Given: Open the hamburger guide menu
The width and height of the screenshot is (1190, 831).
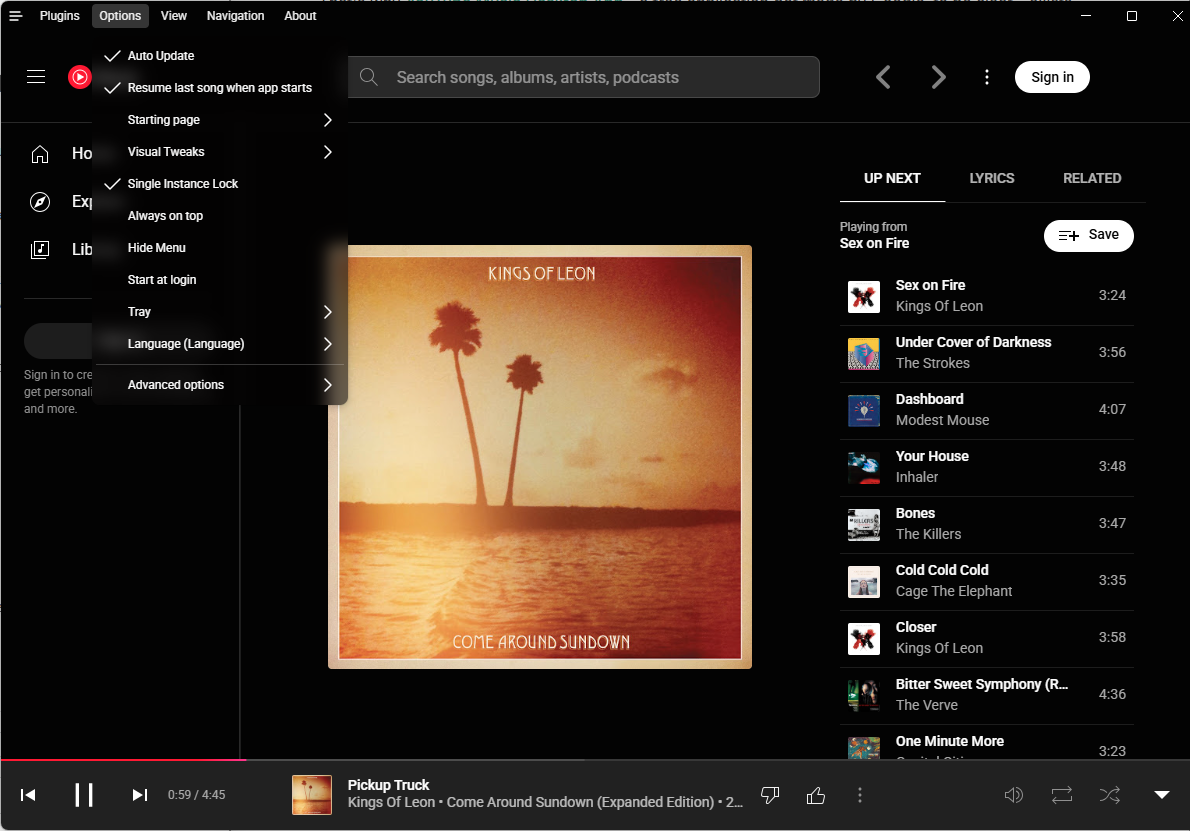Looking at the screenshot, I should click(x=36, y=77).
